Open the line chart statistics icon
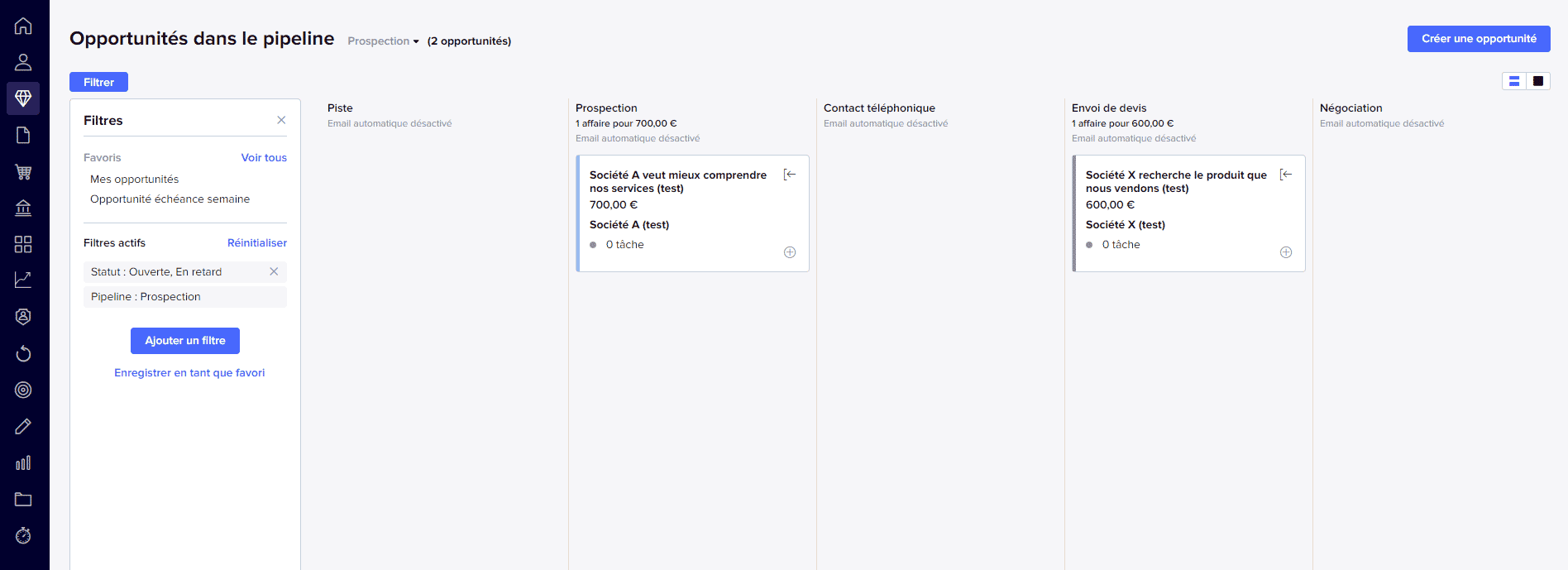The height and width of the screenshot is (570, 1568). [23, 280]
